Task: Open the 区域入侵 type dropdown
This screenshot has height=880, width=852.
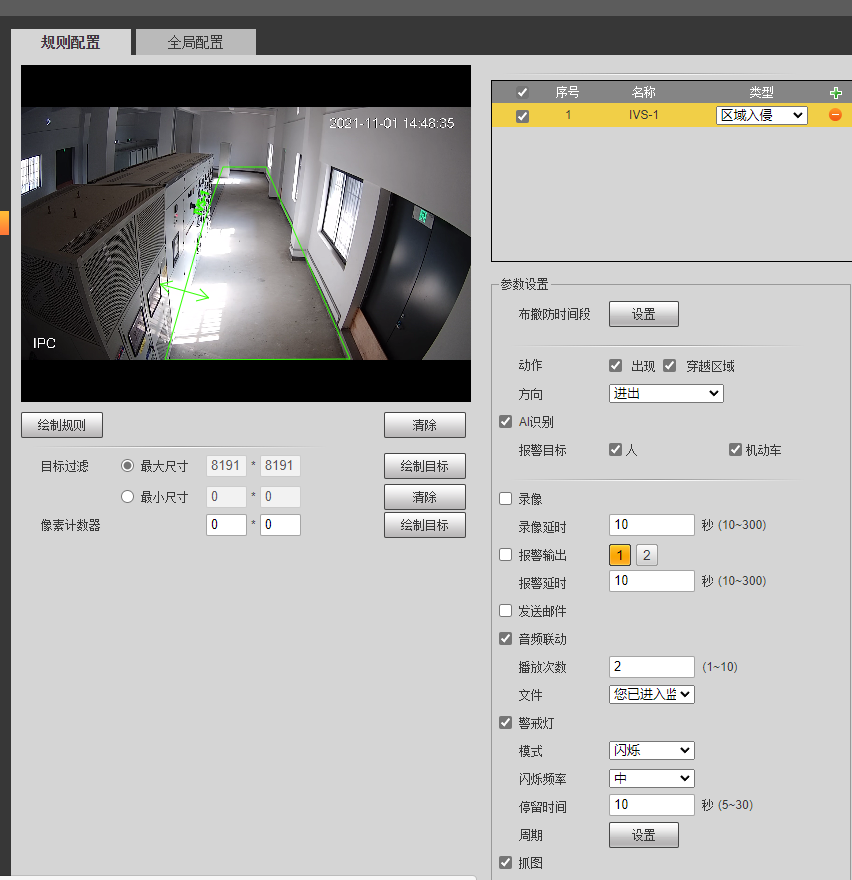Action: click(762, 115)
